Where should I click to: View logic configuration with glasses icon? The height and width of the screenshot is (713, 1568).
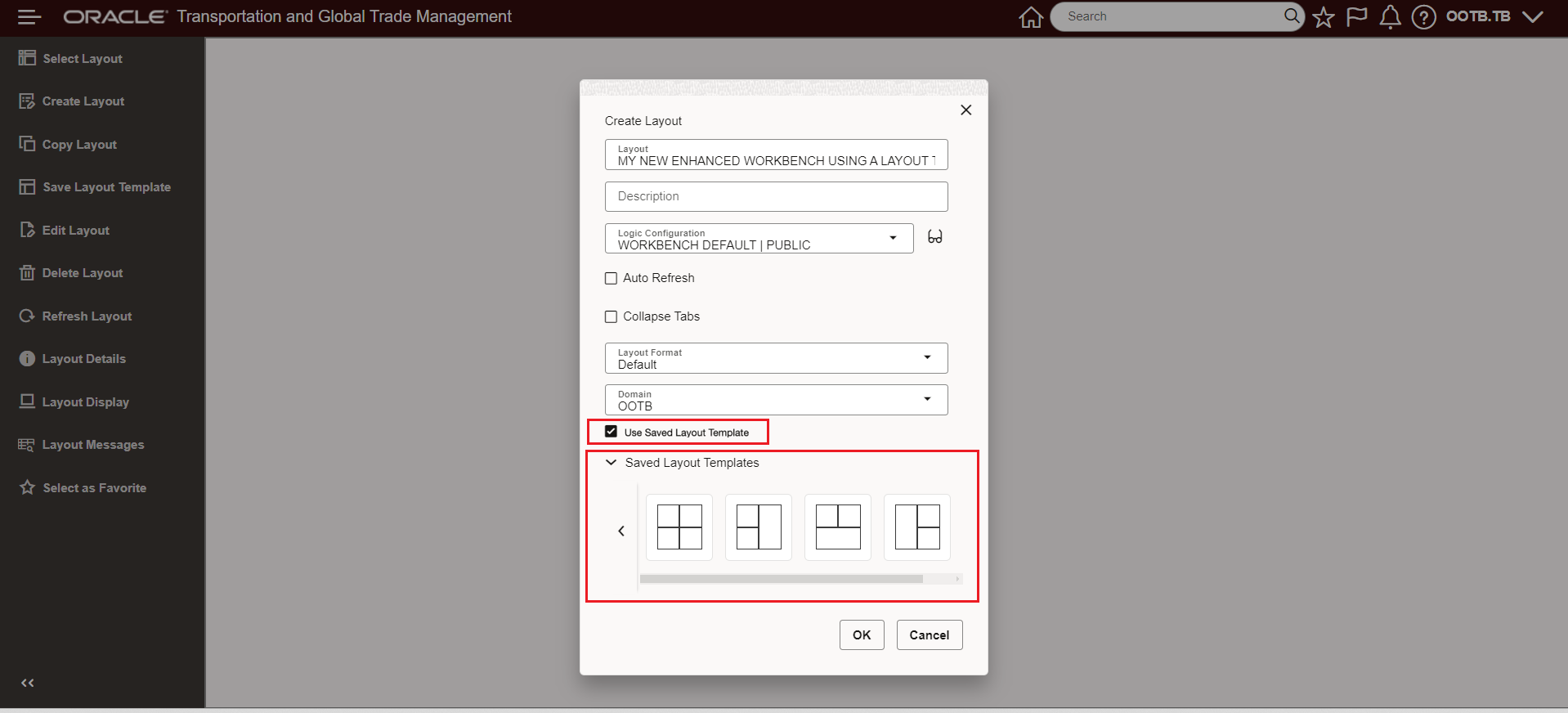tap(935, 237)
